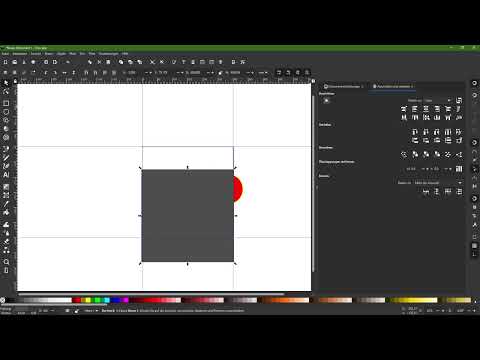This screenshot has height=360, width=480.
Task: Click the zoom percentage field in status bar
Action: (431, 311)
